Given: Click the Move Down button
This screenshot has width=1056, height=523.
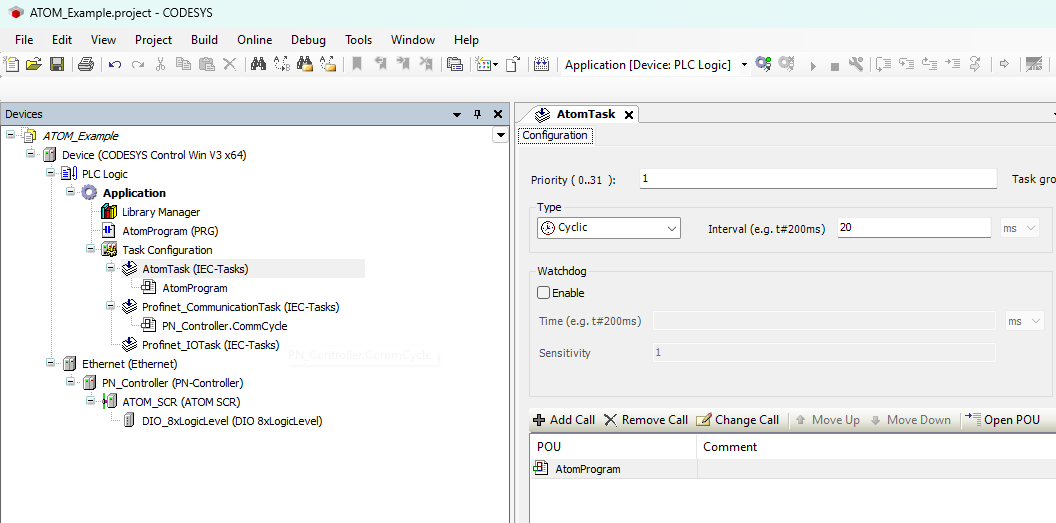Looking at the screenshot, I should coord(911,420).
